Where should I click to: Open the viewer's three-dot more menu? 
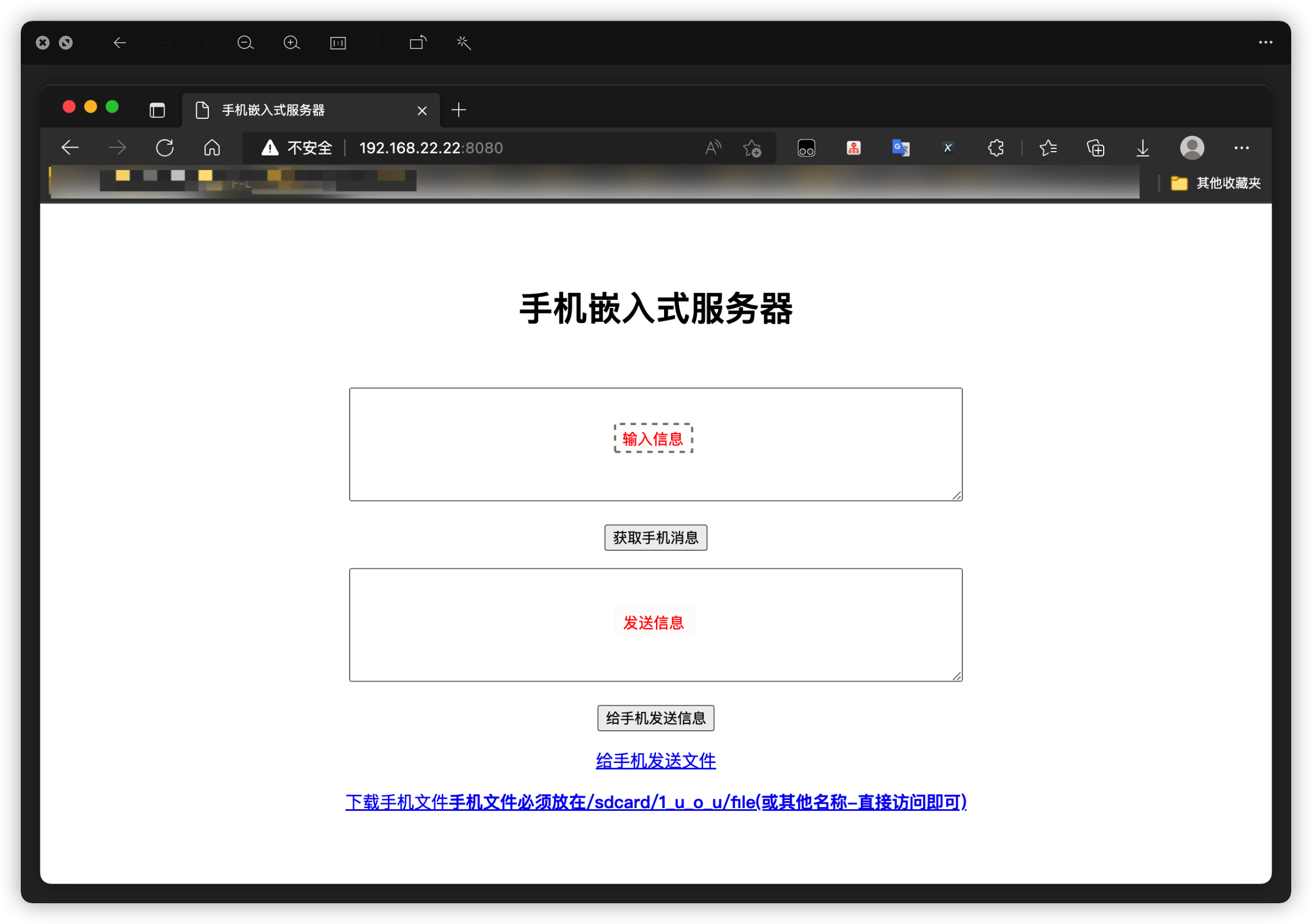pyautogui.click(x=1265, y=42)
